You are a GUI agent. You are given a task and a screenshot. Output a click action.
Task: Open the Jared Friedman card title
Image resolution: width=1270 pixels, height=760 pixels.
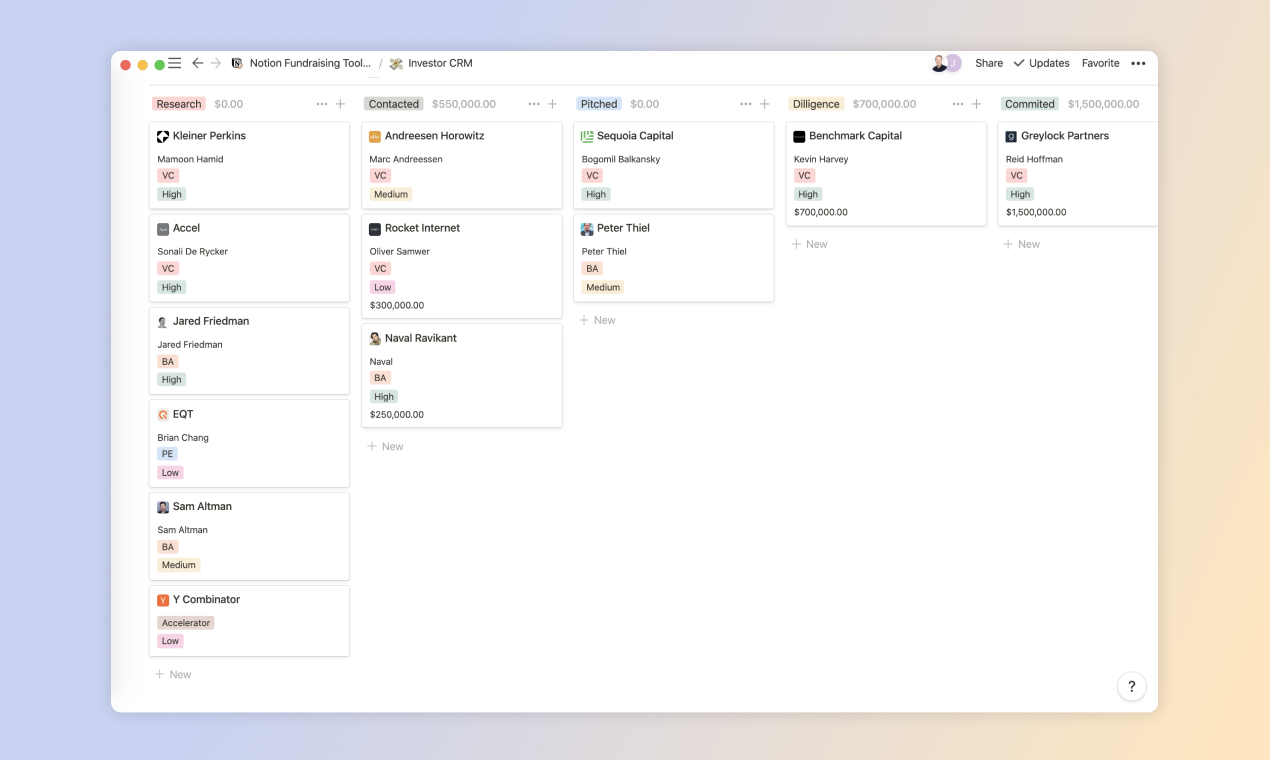[211, 322]
